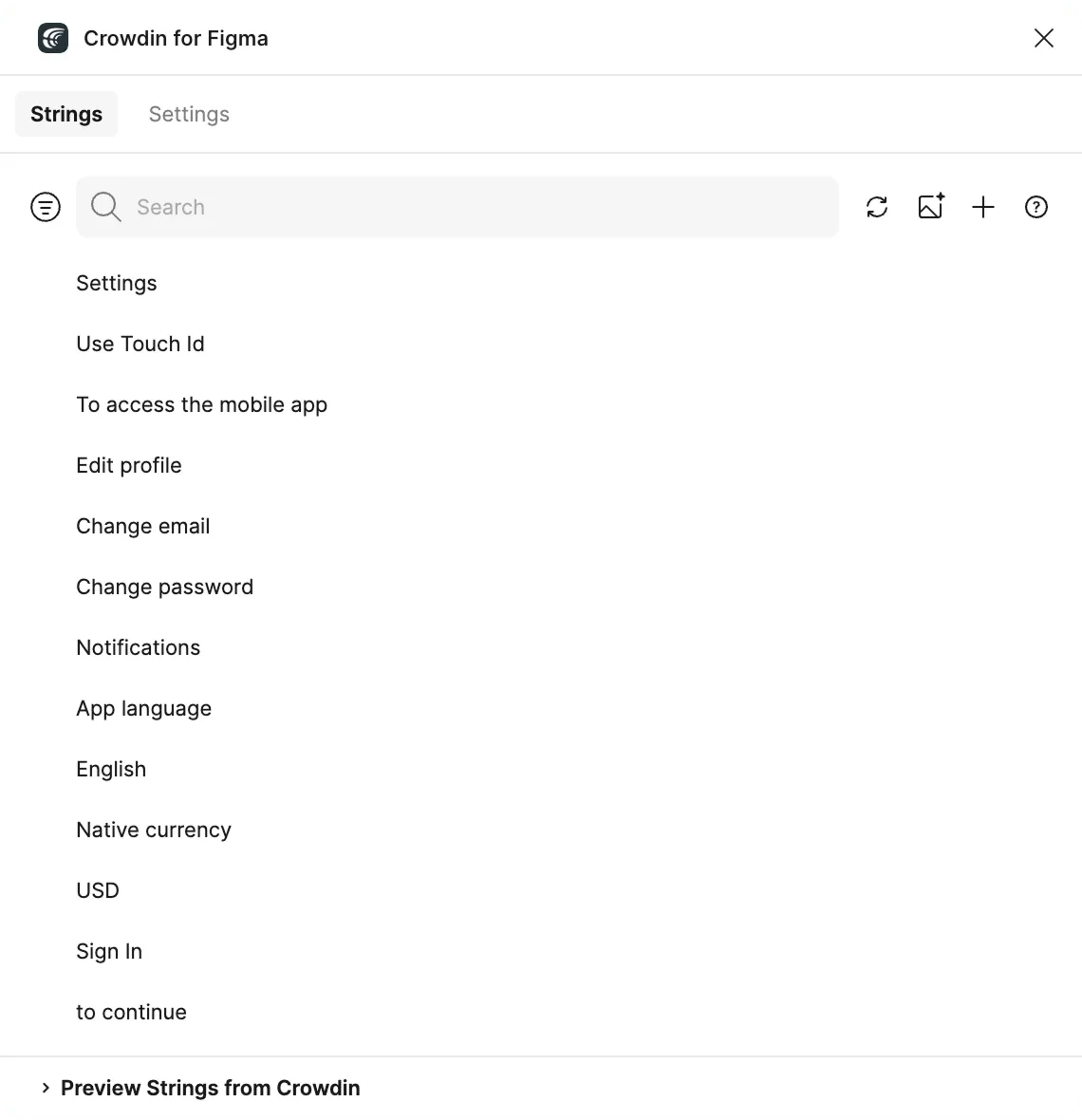
Task: Select the Strings tab
Action: point(65,114)
